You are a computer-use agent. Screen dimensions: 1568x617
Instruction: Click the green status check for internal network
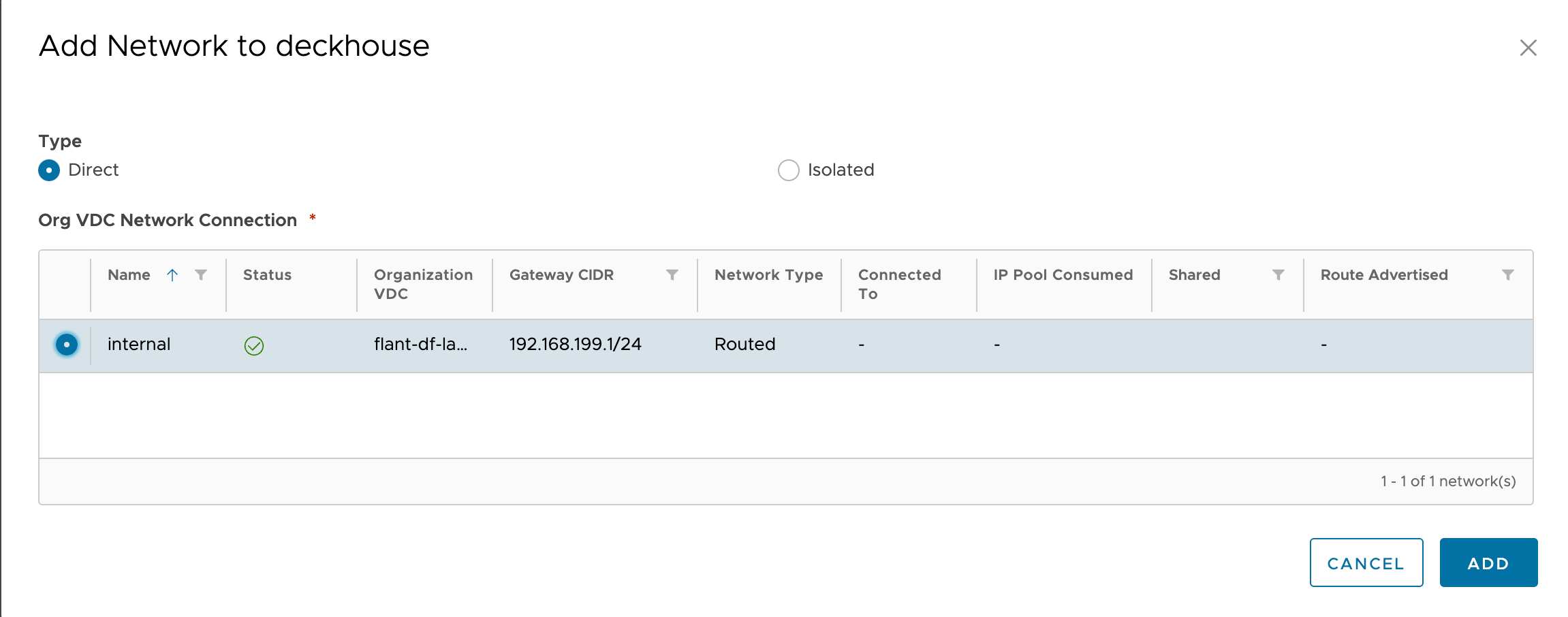pyautogui.click(x=253, y=345)
